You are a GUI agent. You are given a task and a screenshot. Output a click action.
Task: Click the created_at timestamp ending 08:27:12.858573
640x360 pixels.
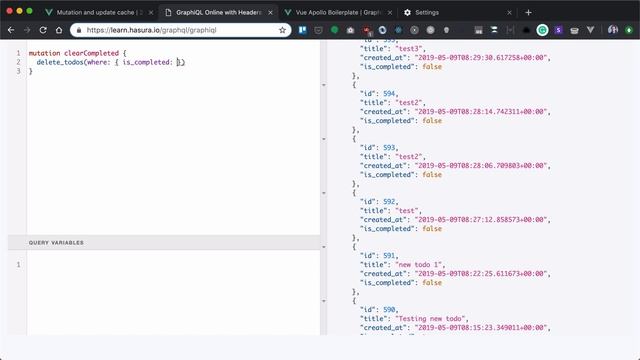click(x=481, y=220)
